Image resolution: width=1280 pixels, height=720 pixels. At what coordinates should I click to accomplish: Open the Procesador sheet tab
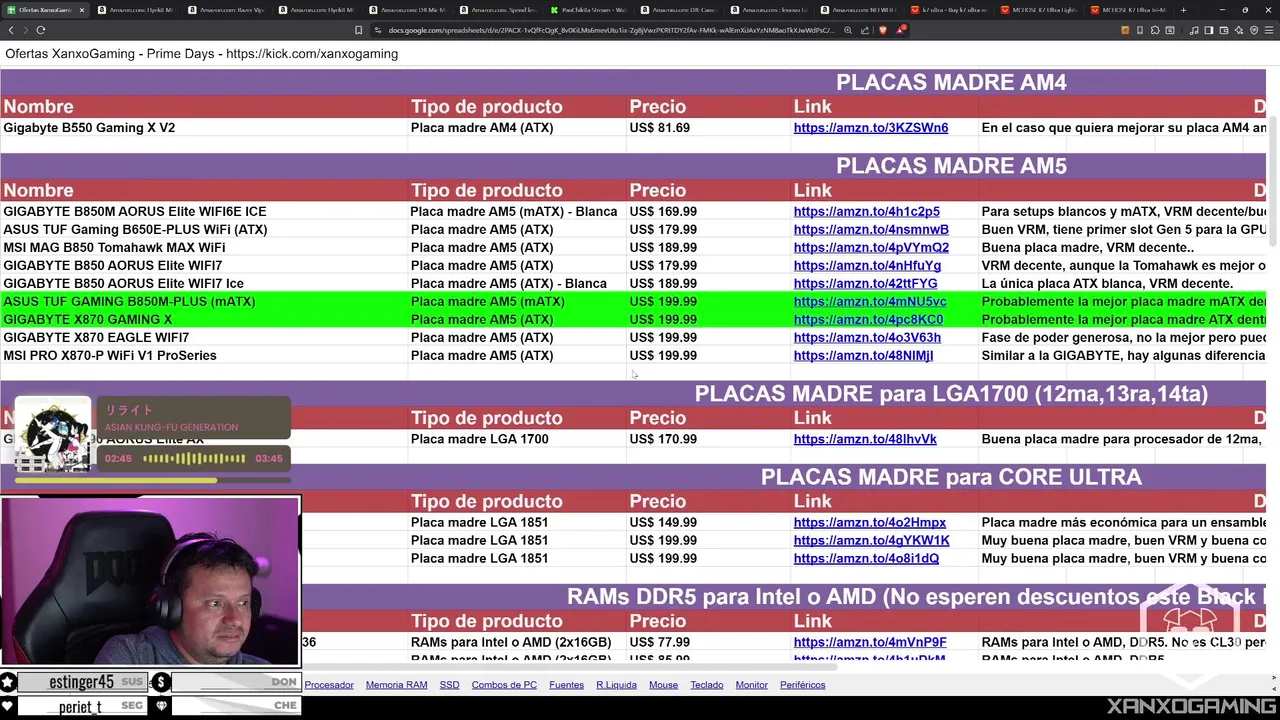click(x=329, y=685)
